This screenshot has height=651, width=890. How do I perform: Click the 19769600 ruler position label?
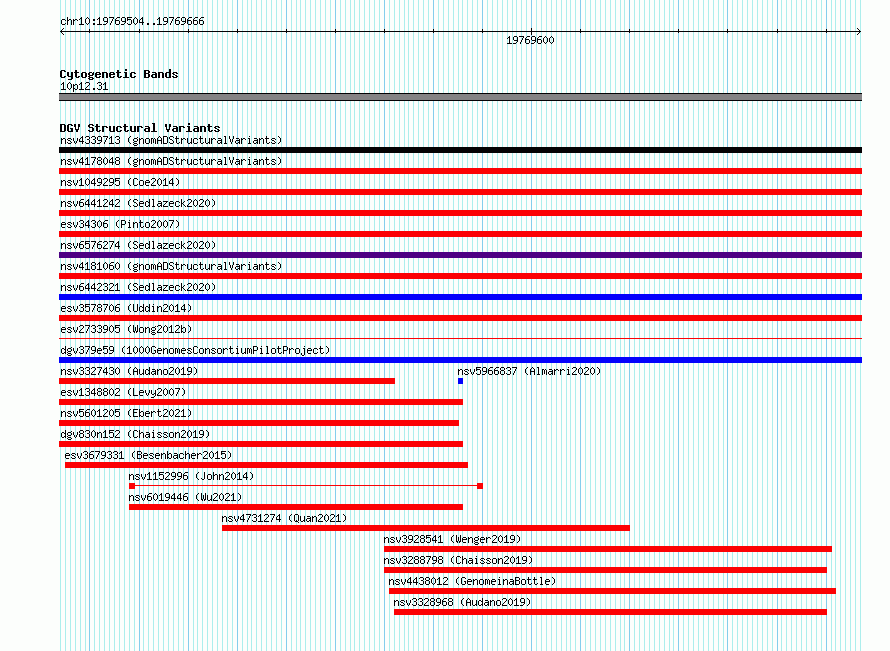coord(530,40)
